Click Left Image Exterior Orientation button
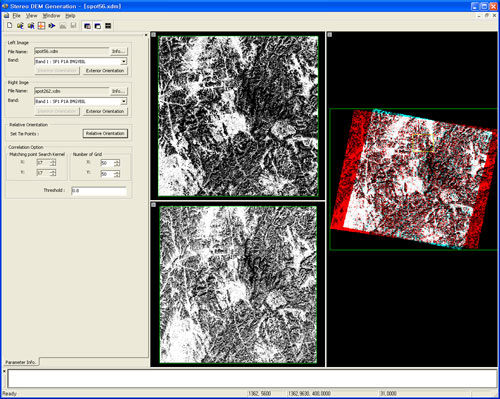The image size is (500, 399). (105, 71)
